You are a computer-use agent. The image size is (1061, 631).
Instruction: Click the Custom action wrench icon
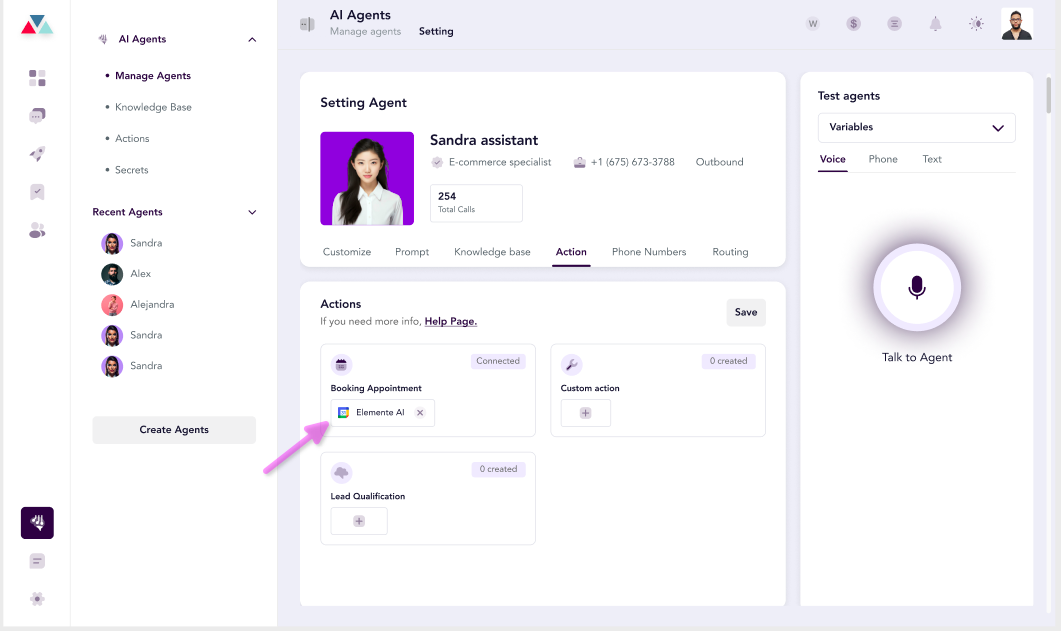click(572, 365)
